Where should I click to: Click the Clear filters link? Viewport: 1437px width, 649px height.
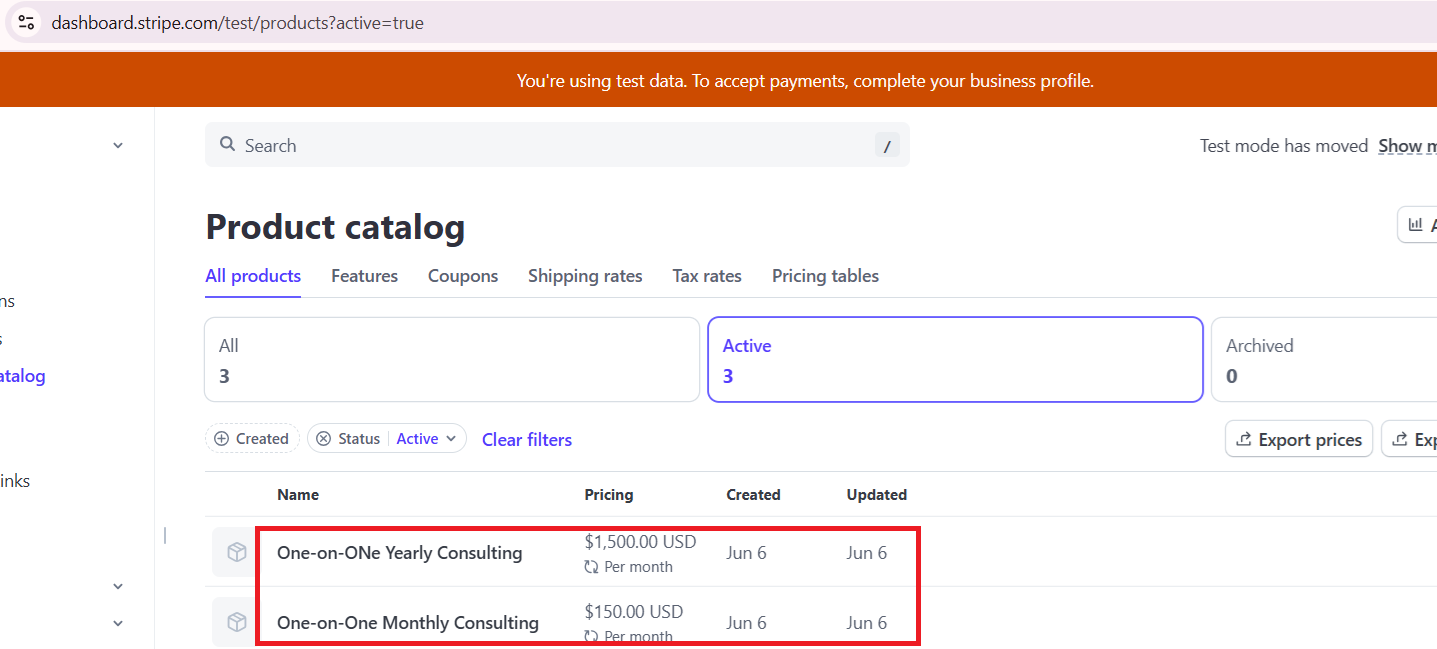pos(527,440)
